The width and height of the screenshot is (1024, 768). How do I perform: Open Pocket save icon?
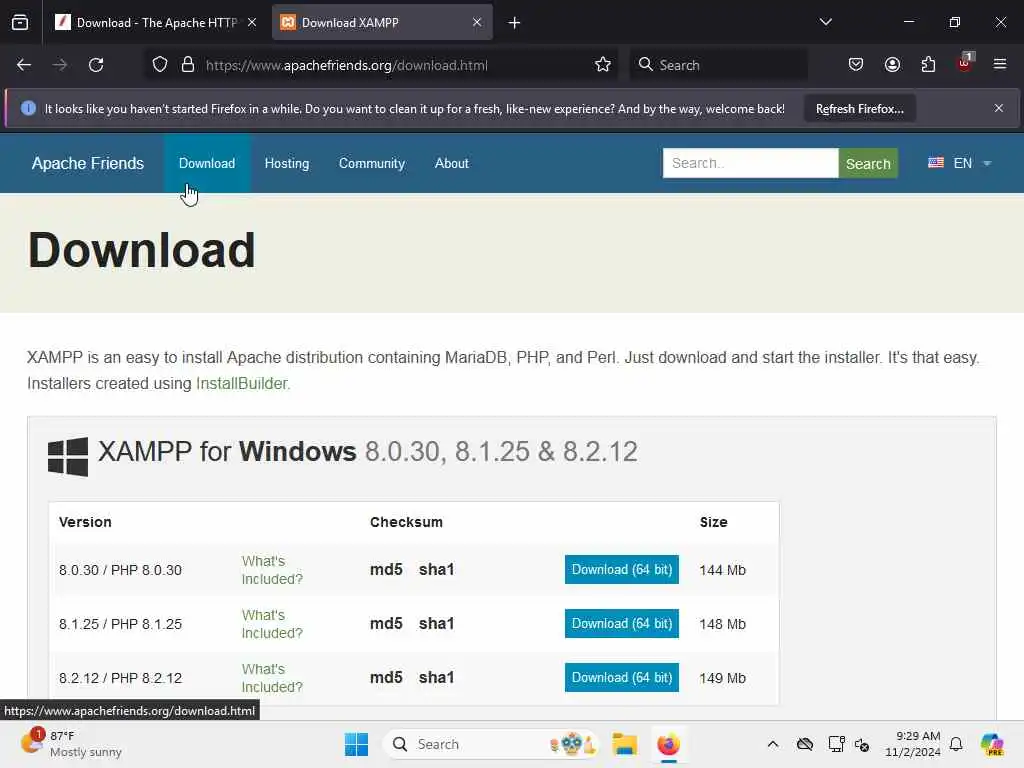(856, 65)
